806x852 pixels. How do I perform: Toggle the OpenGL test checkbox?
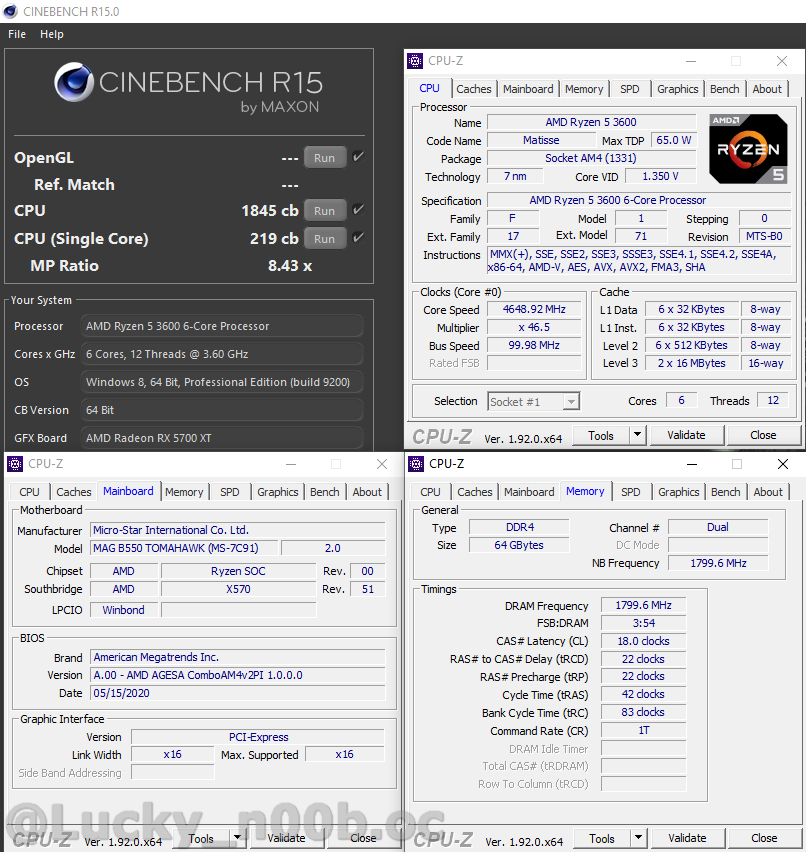pos(358,157)
